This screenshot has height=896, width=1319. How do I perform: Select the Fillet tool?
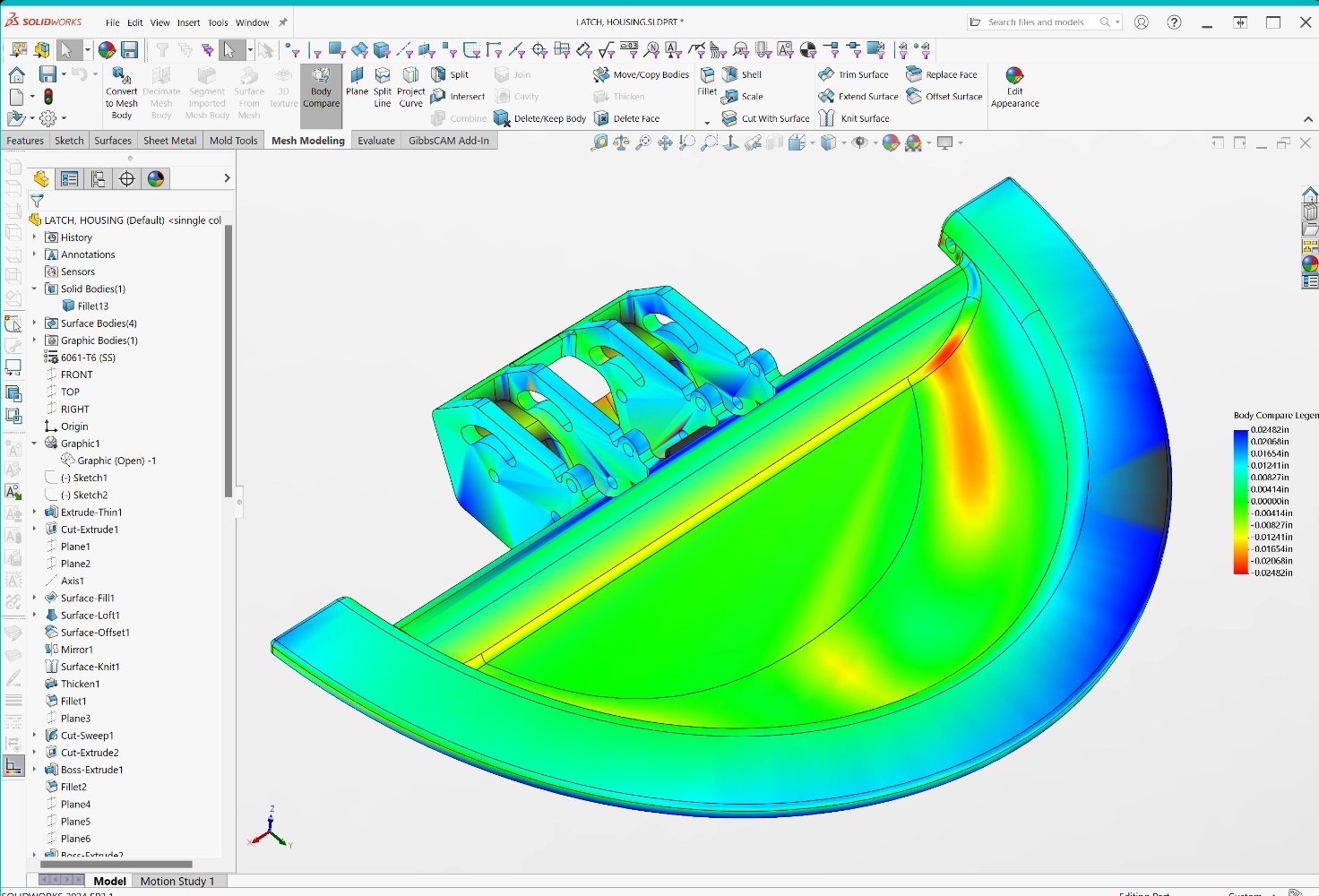707,81
